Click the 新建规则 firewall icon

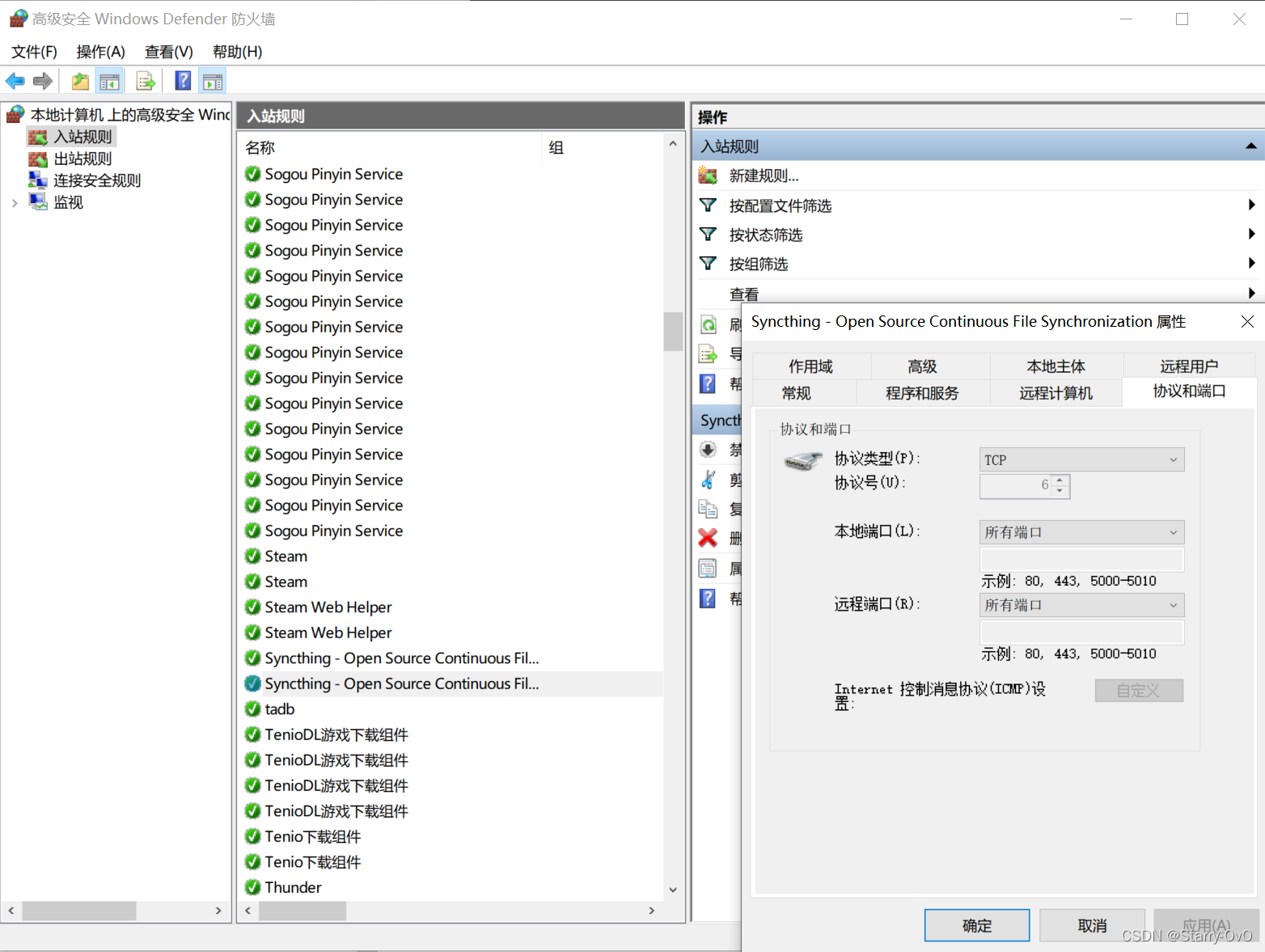708,176
